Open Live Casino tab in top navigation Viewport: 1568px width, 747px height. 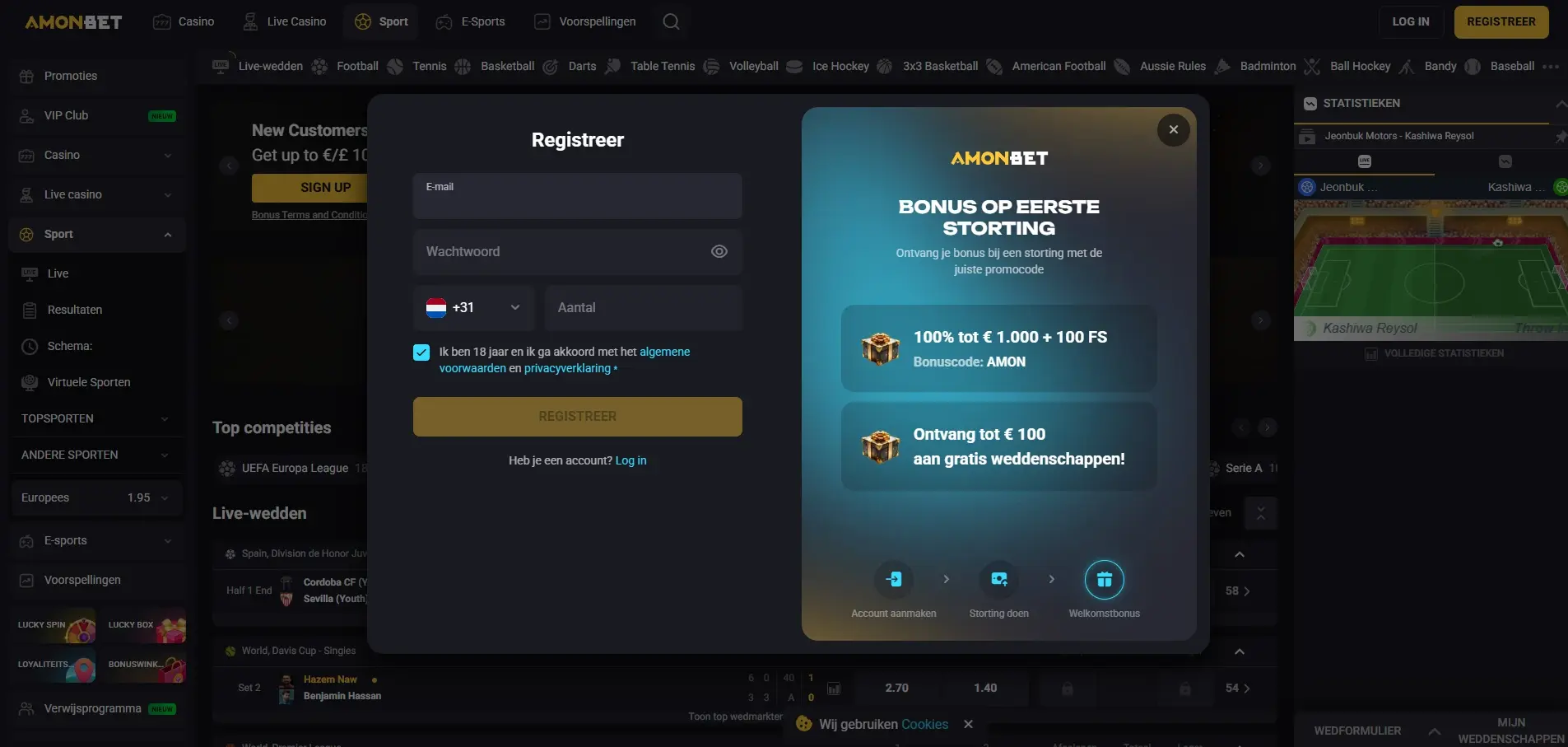[x=285, y=21]
